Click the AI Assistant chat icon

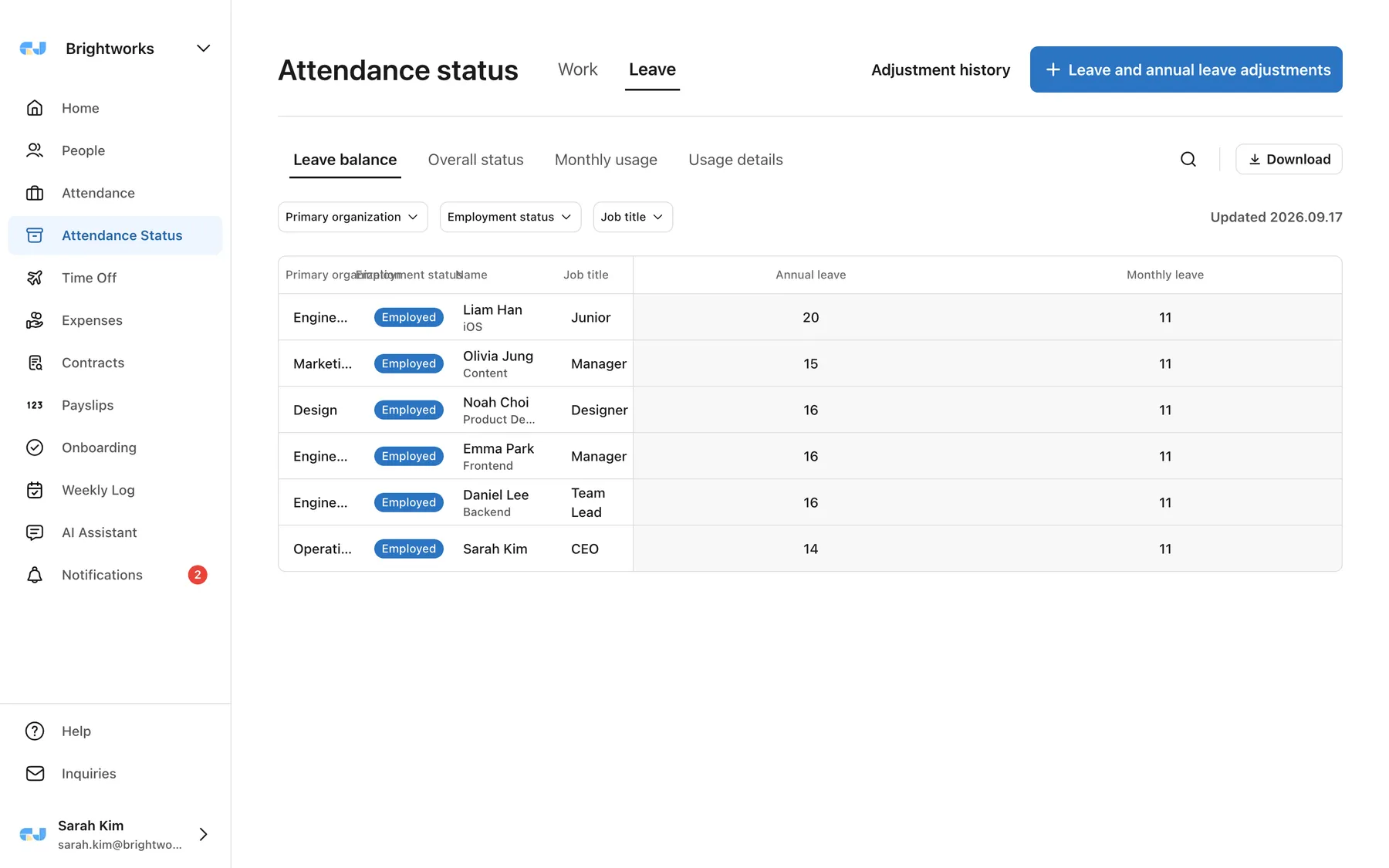click(35, 532)
